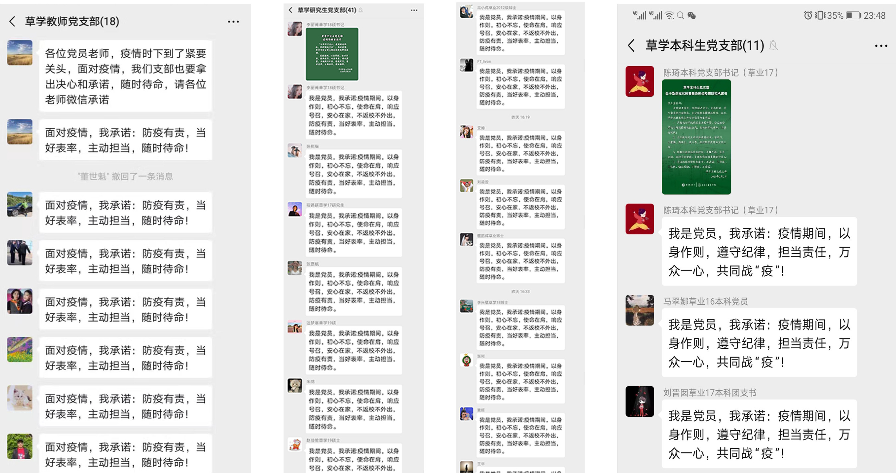Screen dimensions: 896x473
Task: Tap sender name 马翠魁草业16本科党员
Action: coord(705,301)
